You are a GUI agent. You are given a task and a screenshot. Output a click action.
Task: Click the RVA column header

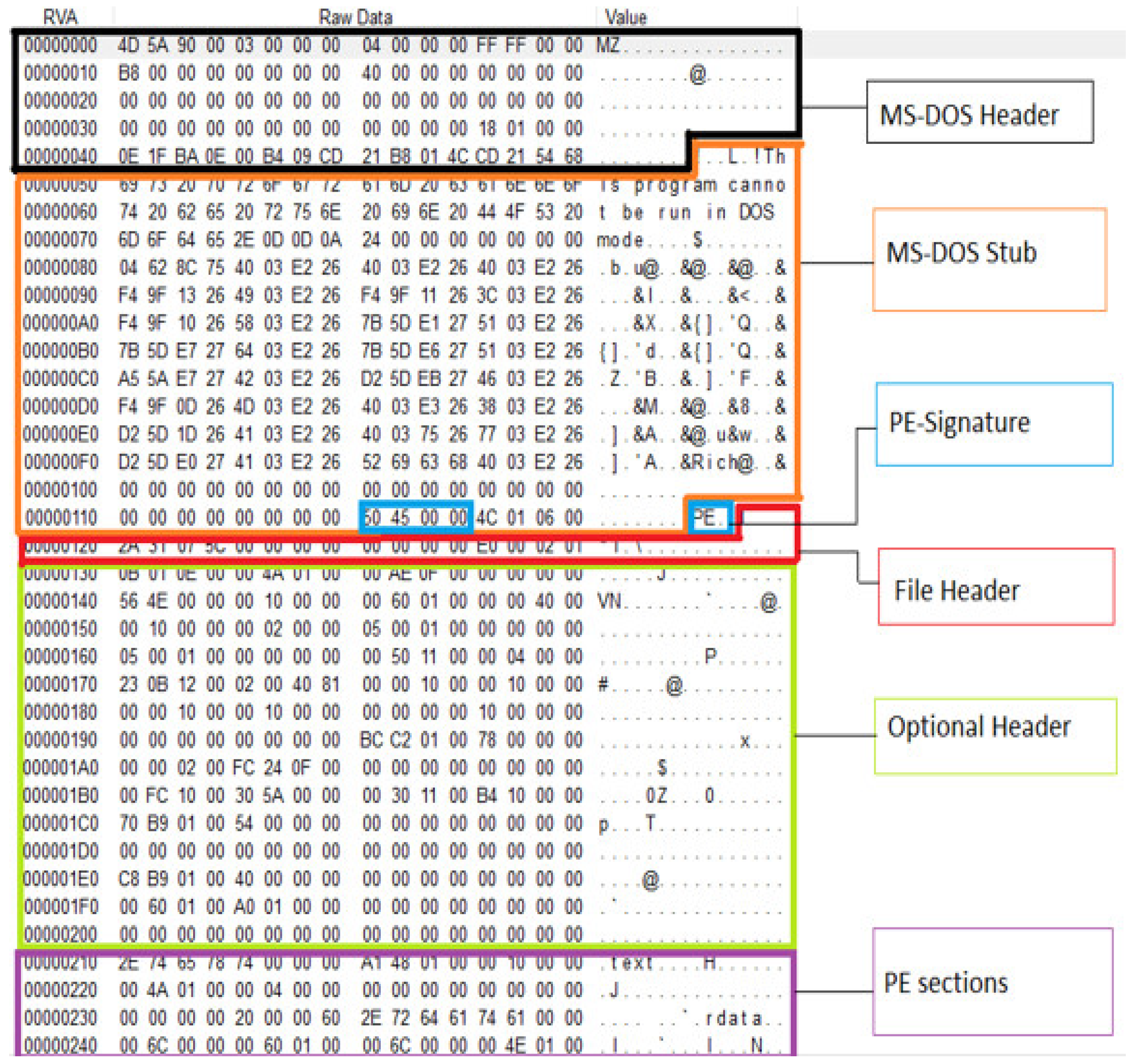click(61, 17)
